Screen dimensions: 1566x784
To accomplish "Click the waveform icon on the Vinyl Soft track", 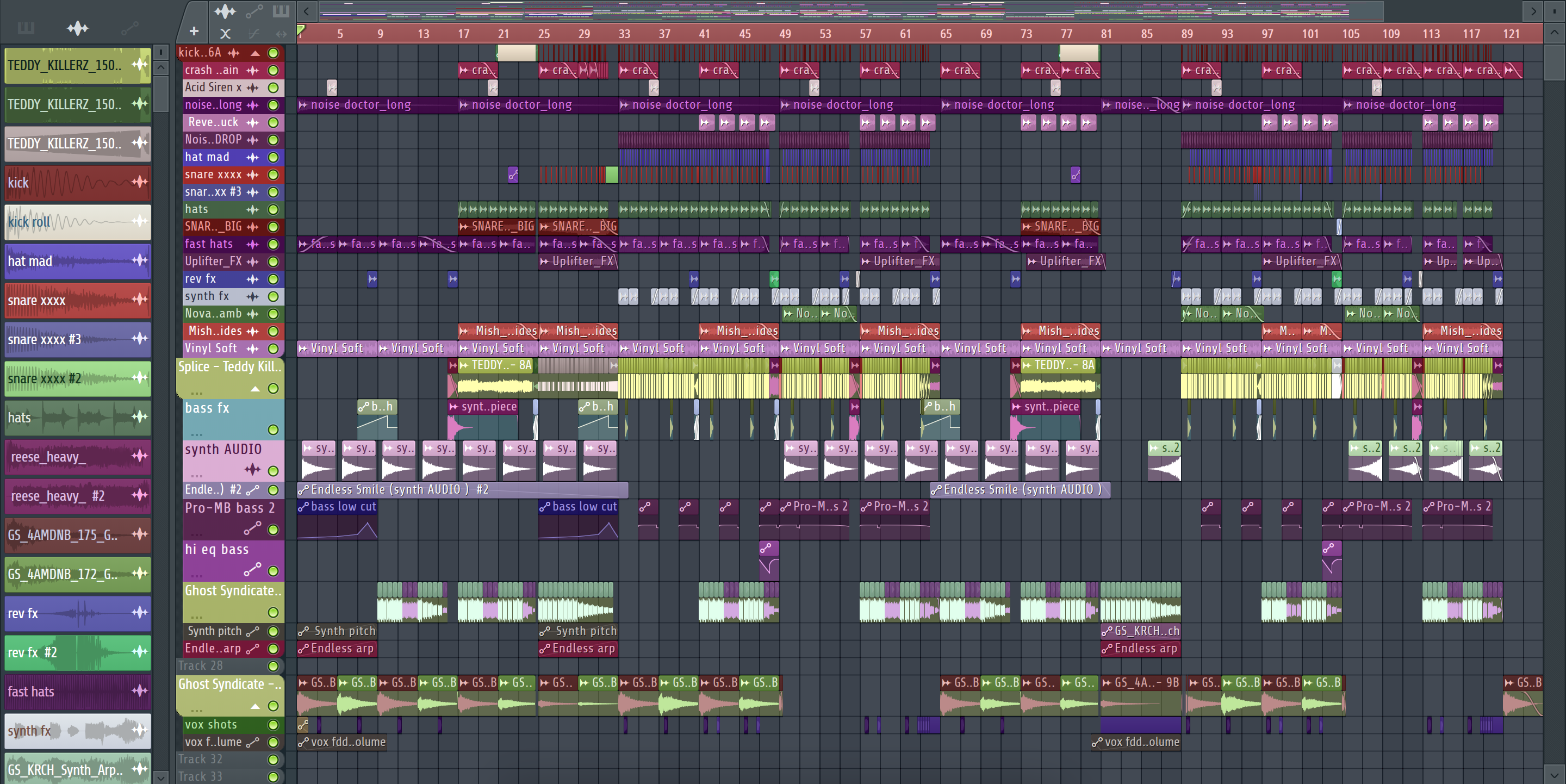I will coord(252,349).
